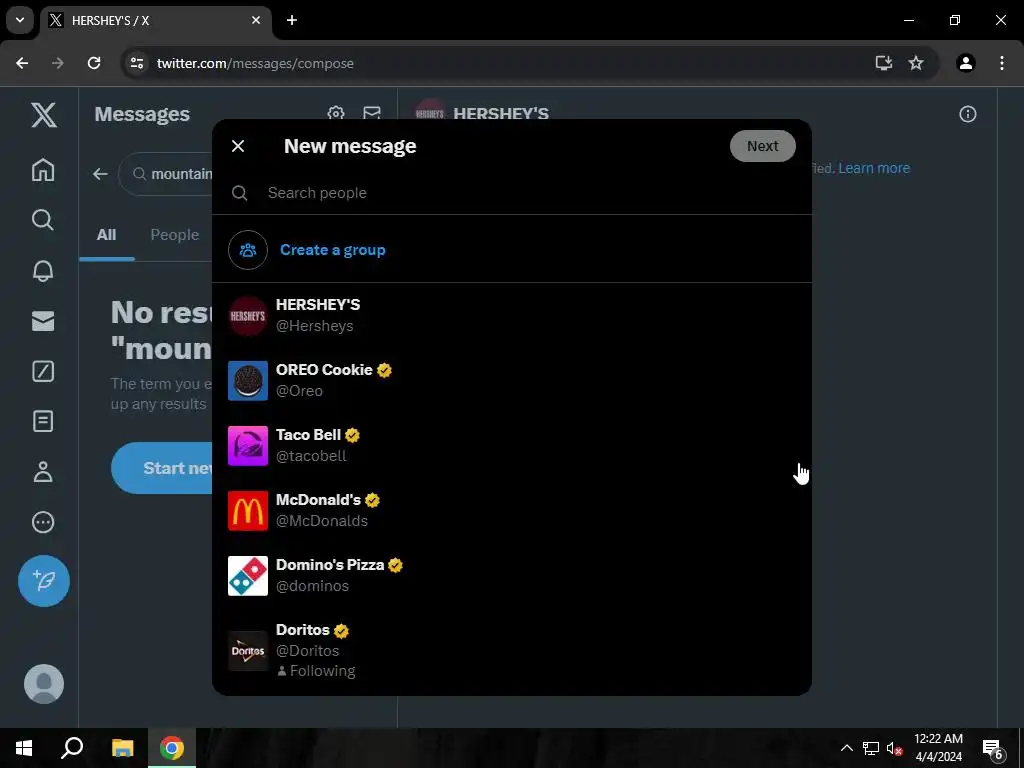Click the Create a group link
The height and width of the screenshot is (768, 1024).
tap(332, 250)
